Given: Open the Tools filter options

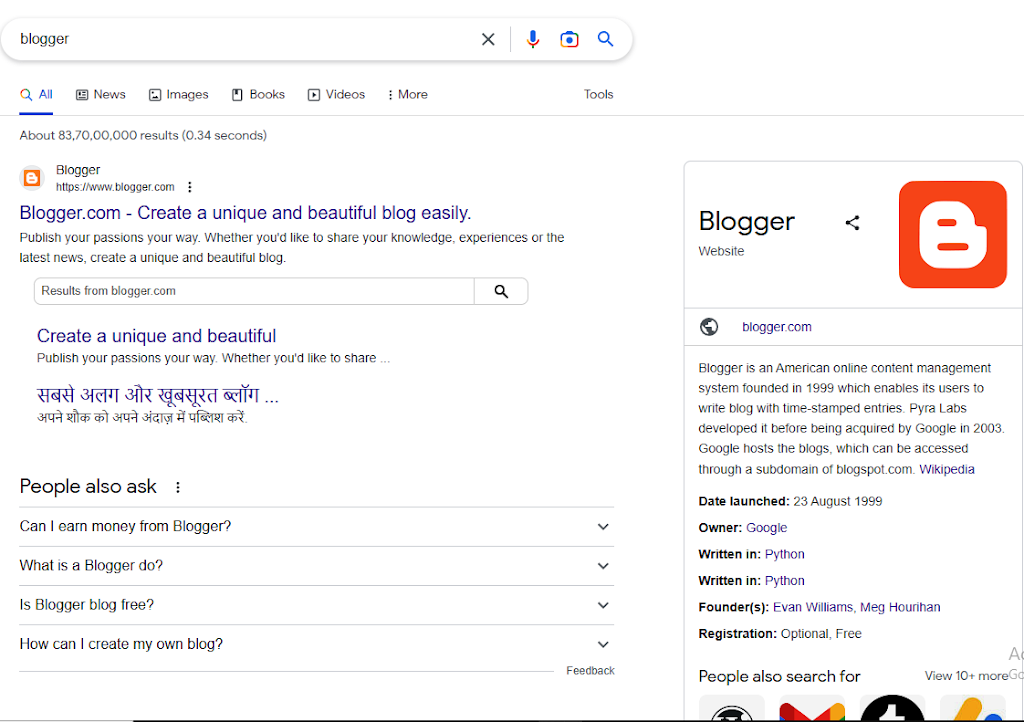Looking at the screenshot, I should coord(598,95).
